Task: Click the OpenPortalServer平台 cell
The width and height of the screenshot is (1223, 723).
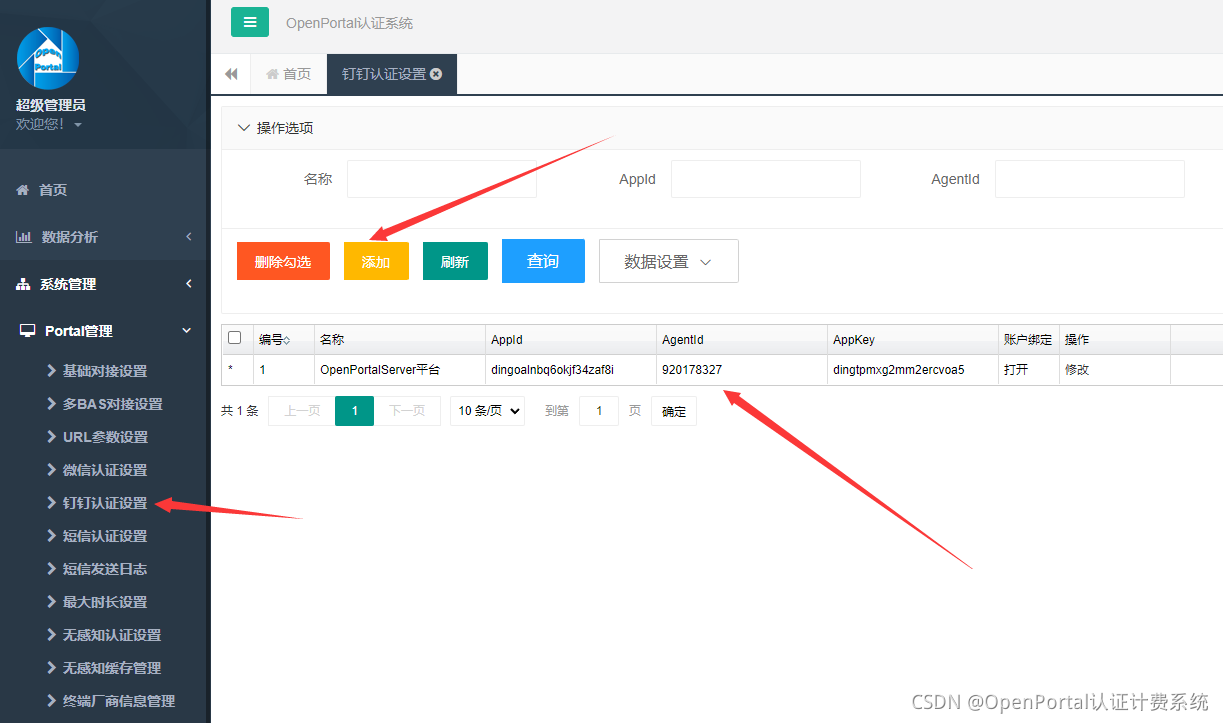Action: (400, 370)
